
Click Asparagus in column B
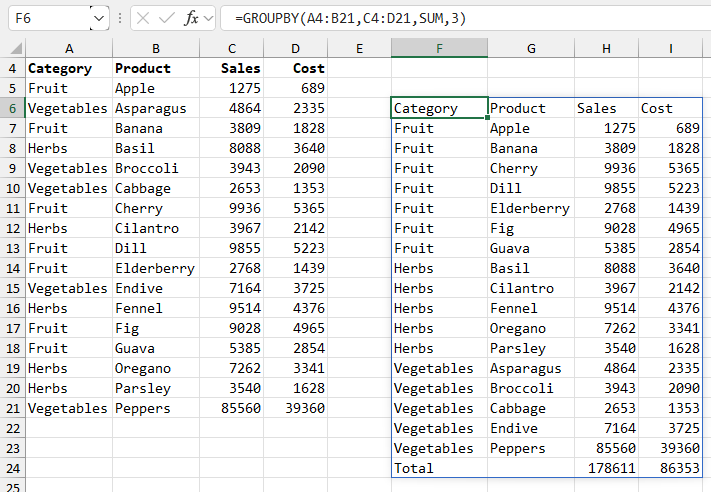point(156,108)
